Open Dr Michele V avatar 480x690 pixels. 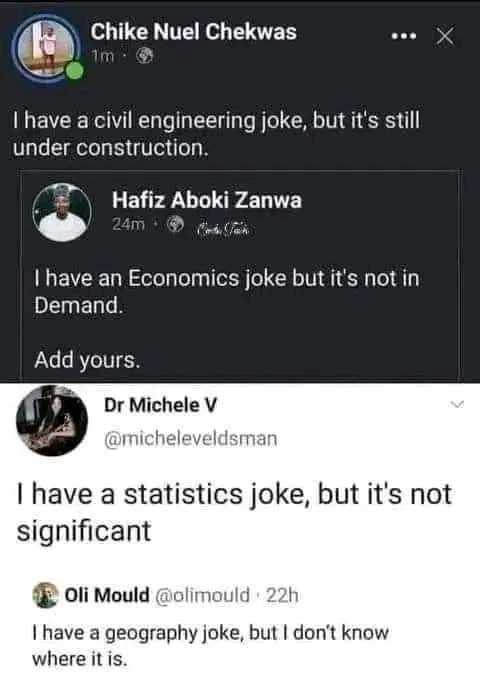52,420
